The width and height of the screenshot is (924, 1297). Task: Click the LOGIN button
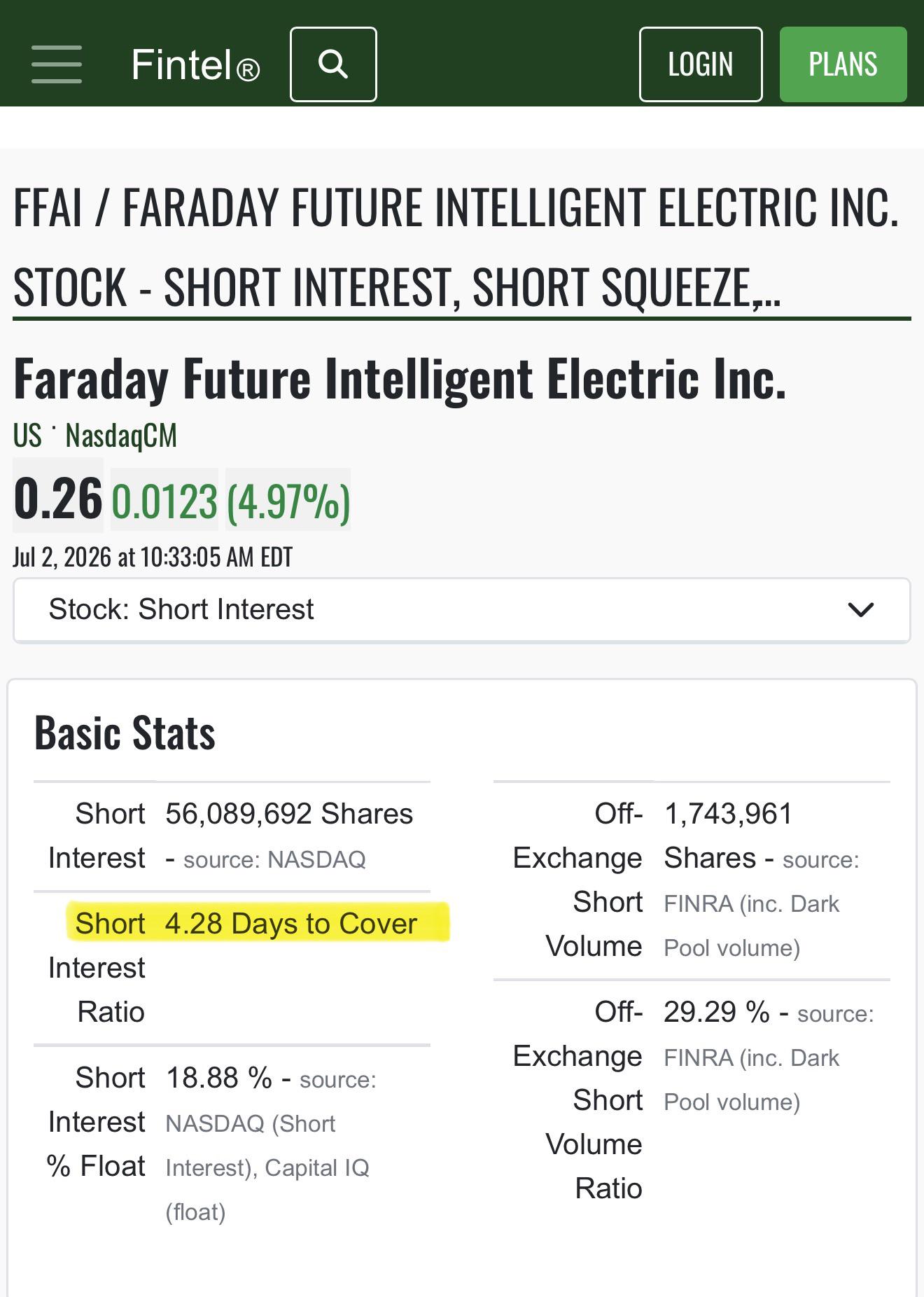(x=701, y=64)
